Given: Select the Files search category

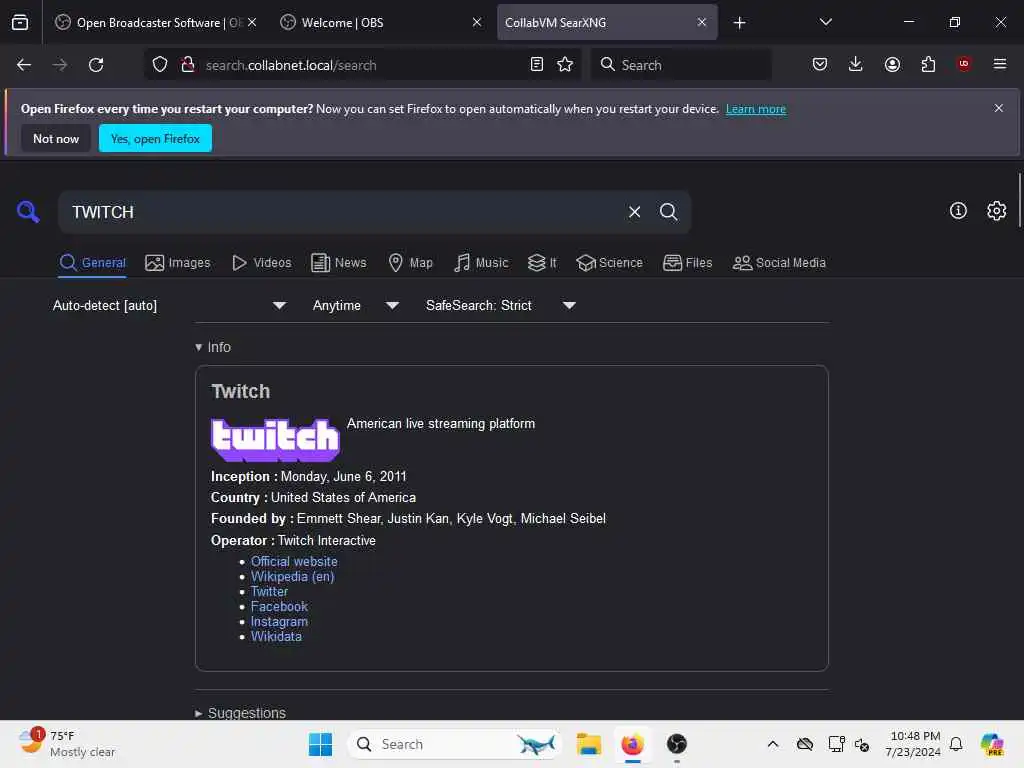Looking at the screenshot, I should [688, 263].
